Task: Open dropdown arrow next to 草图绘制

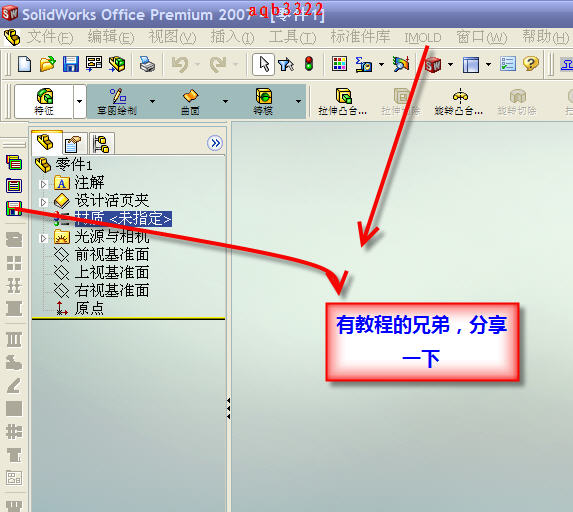Action: pyautogui.click(x=152, y=101)
